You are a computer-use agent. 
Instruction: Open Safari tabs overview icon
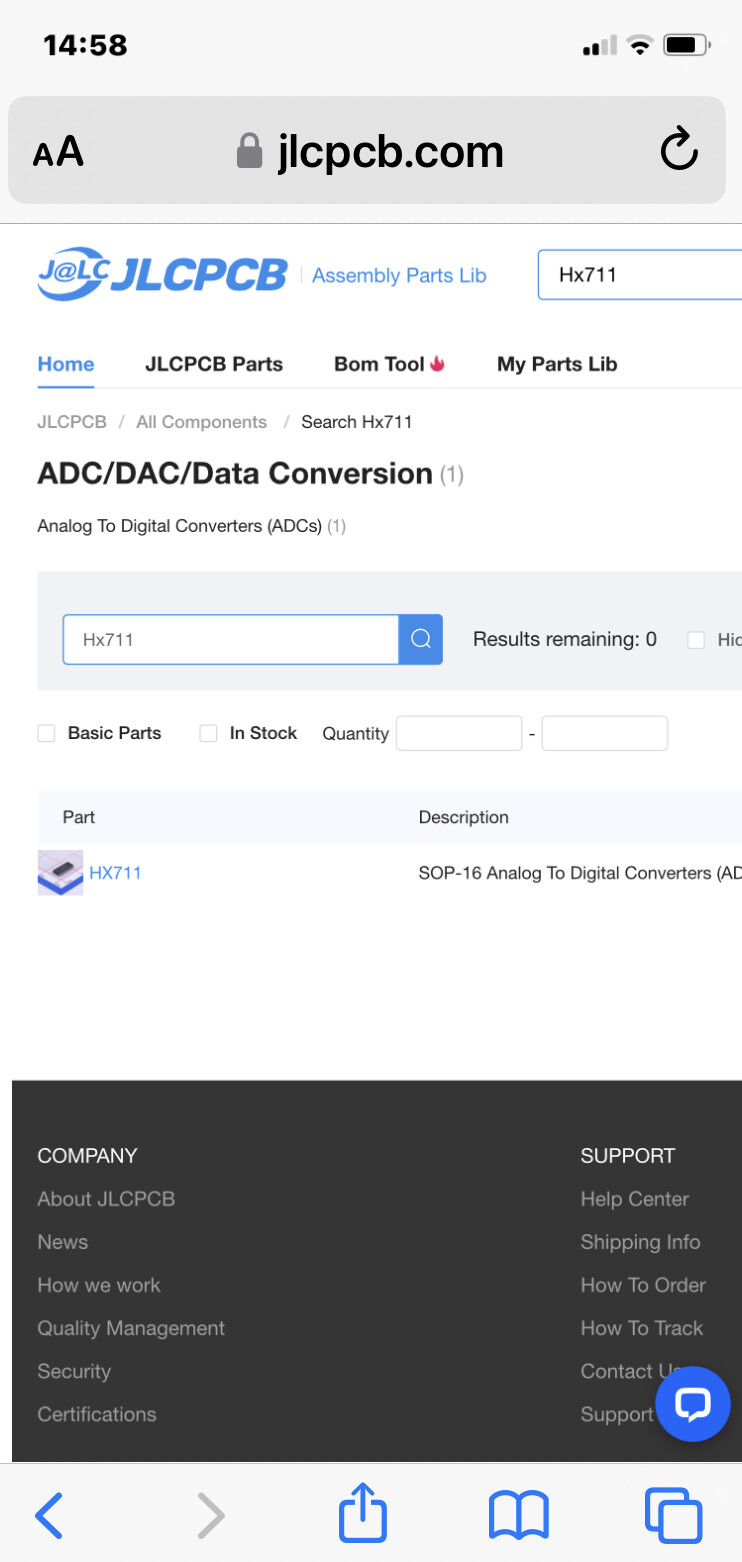click(674, 1514)
